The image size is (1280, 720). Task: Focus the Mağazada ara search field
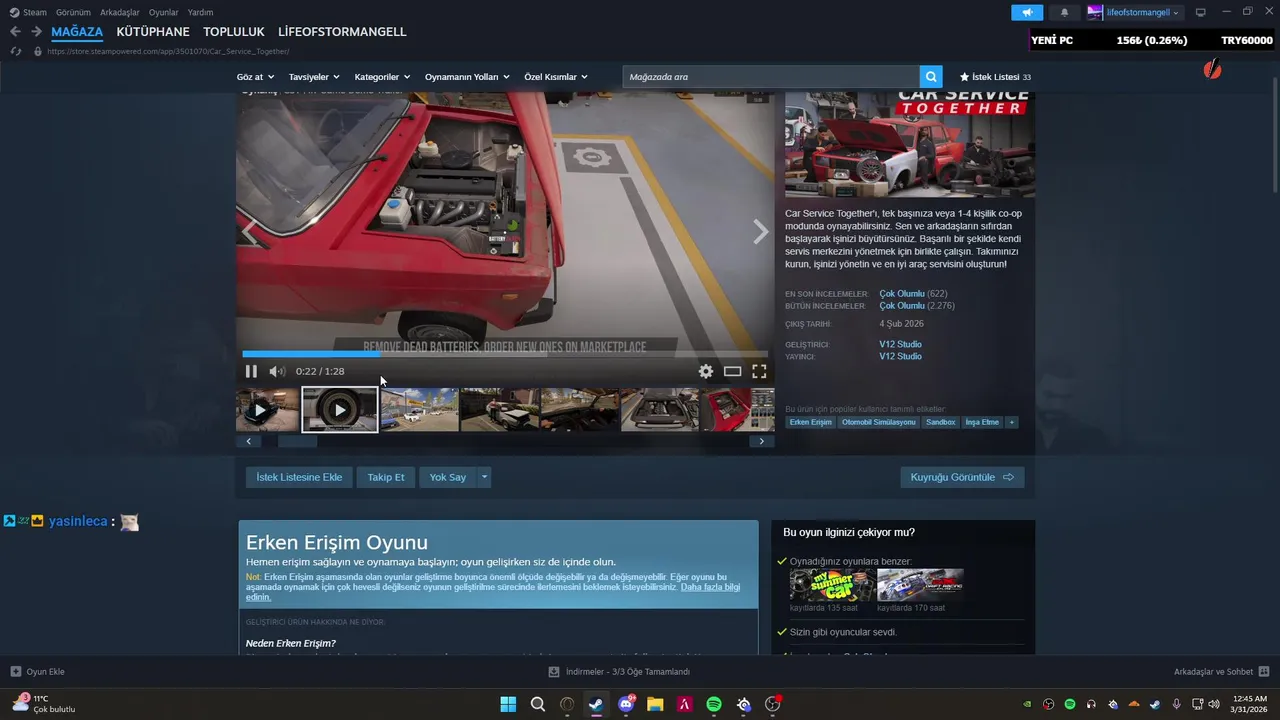[771, 77]
